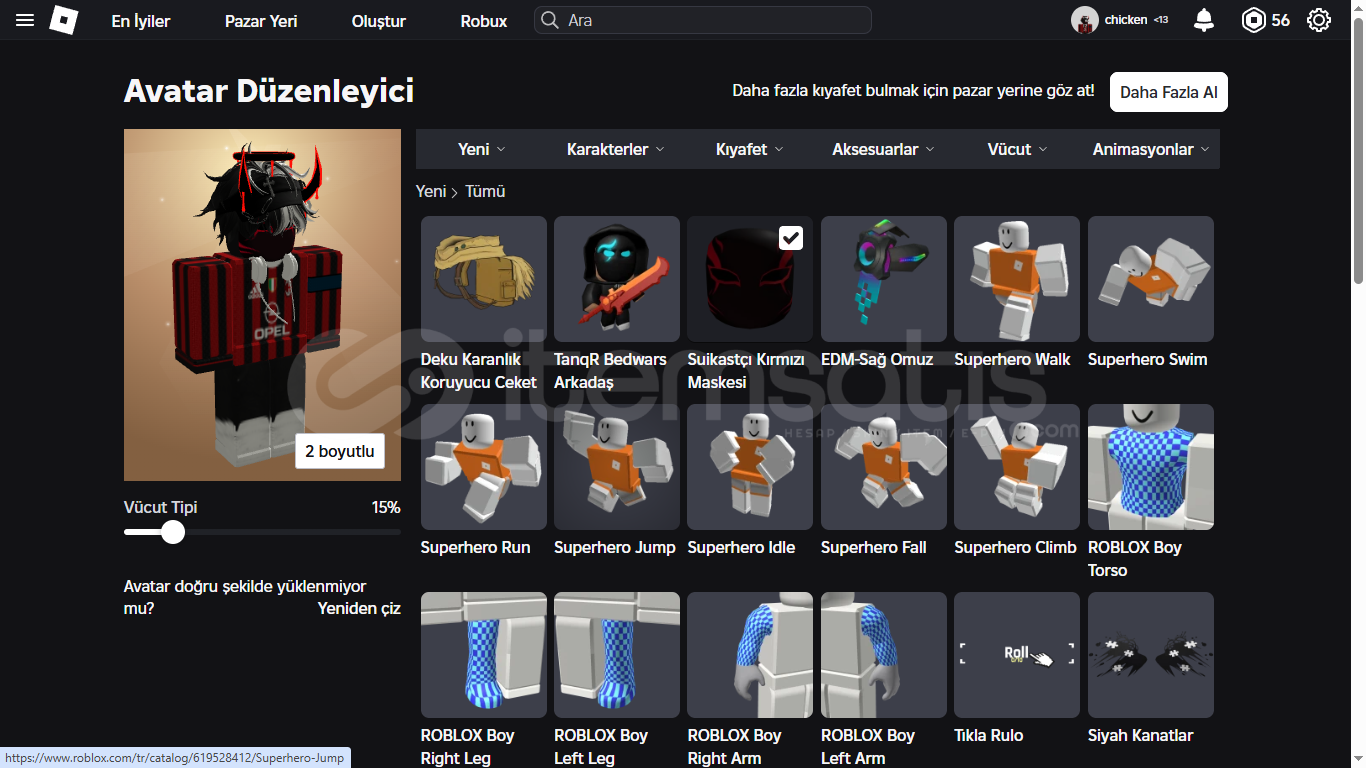Image resolution: width=1366 pixels, height=768 pixels.
Task: Select the Superhero Idle animation thumbnail
Action: click(750, 467)
